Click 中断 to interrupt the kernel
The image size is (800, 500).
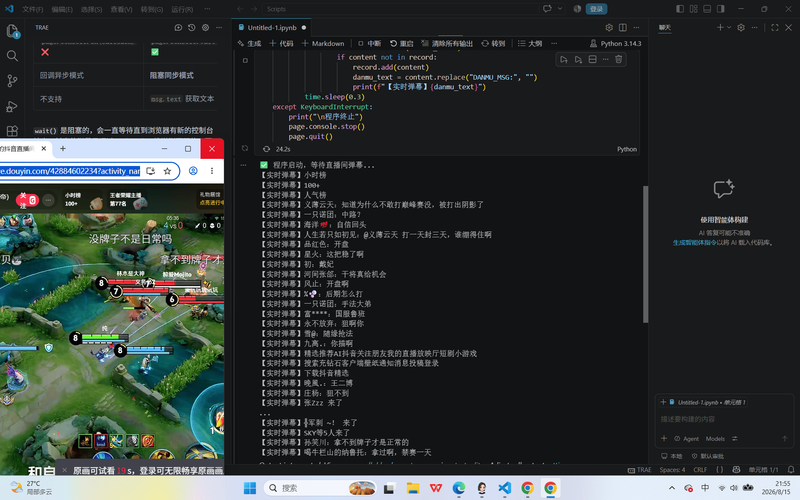click(369, 43)
